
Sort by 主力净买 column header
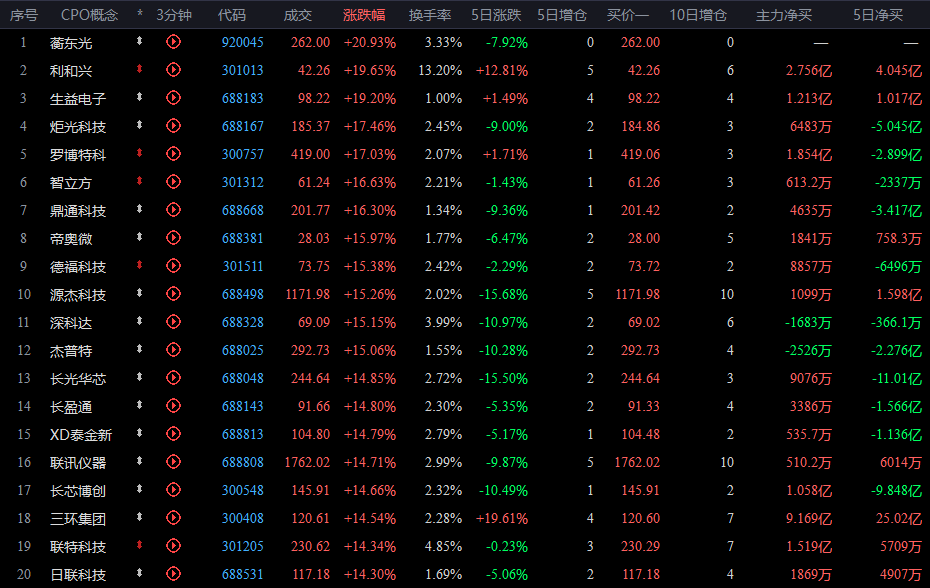pyautogui.click(x=784, y=15)
